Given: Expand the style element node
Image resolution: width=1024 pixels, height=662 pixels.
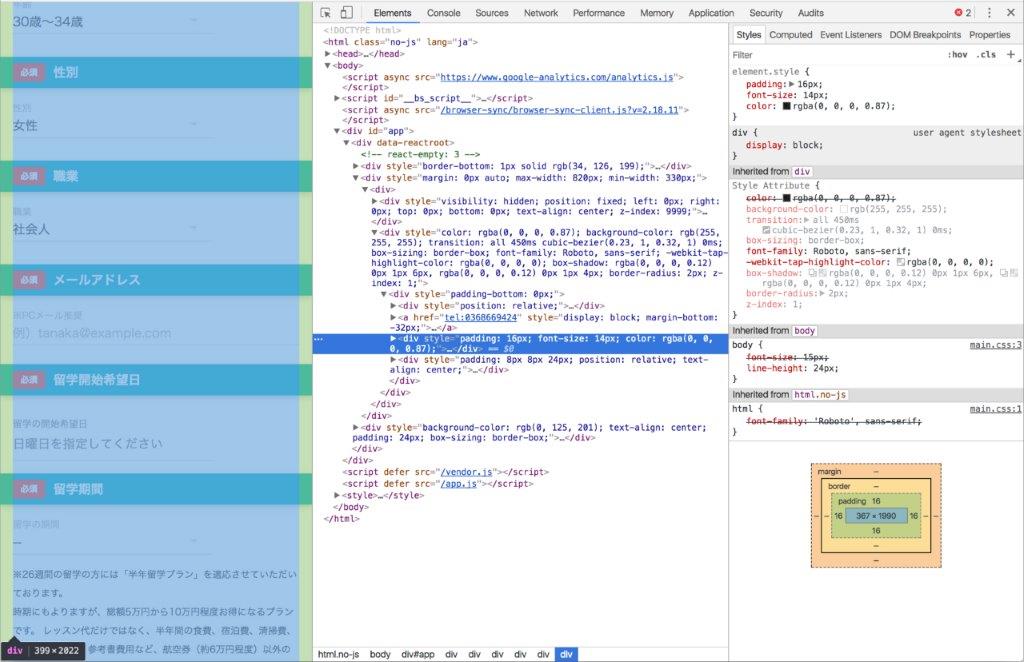Looking at the screenshot, I should (x=337, y=495).
